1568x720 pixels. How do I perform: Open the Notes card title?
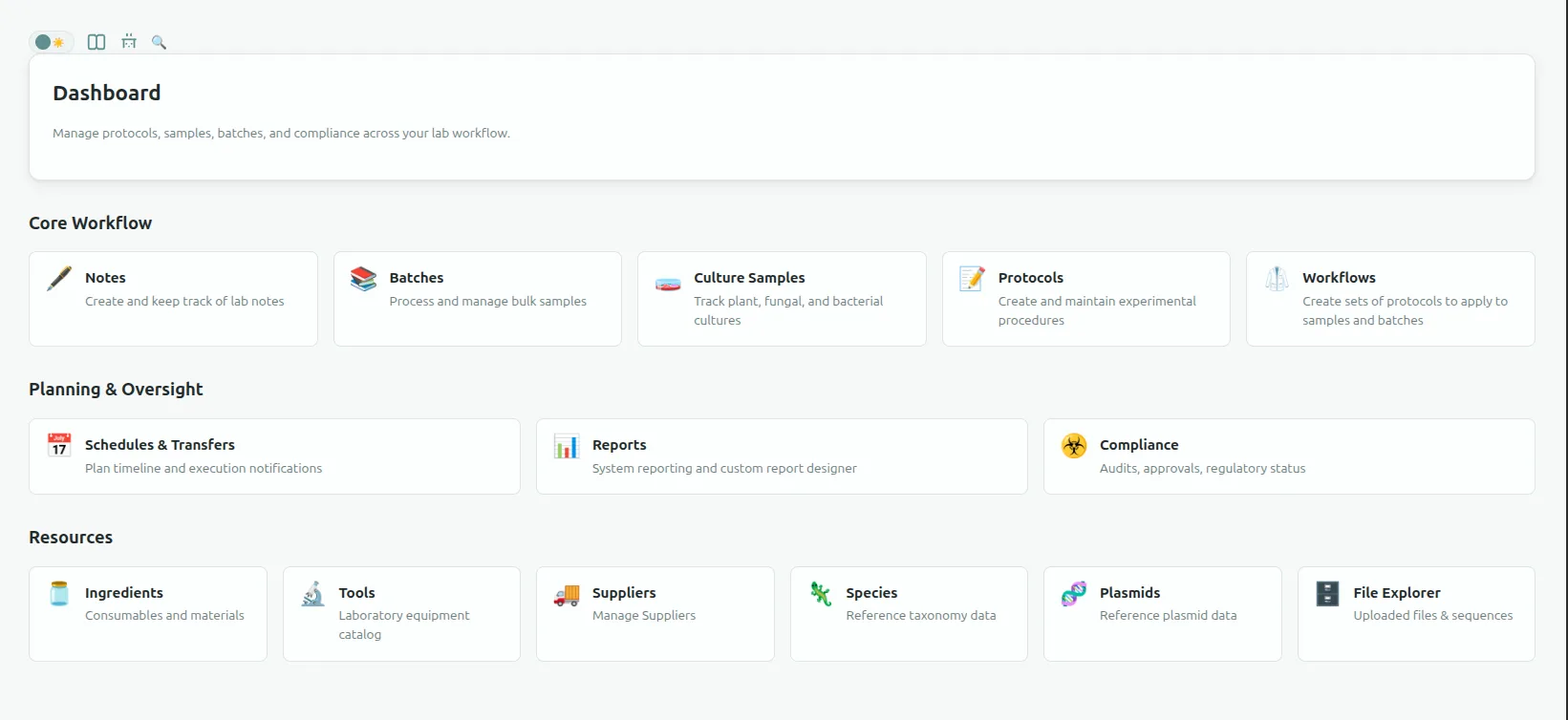pos(105,278)
